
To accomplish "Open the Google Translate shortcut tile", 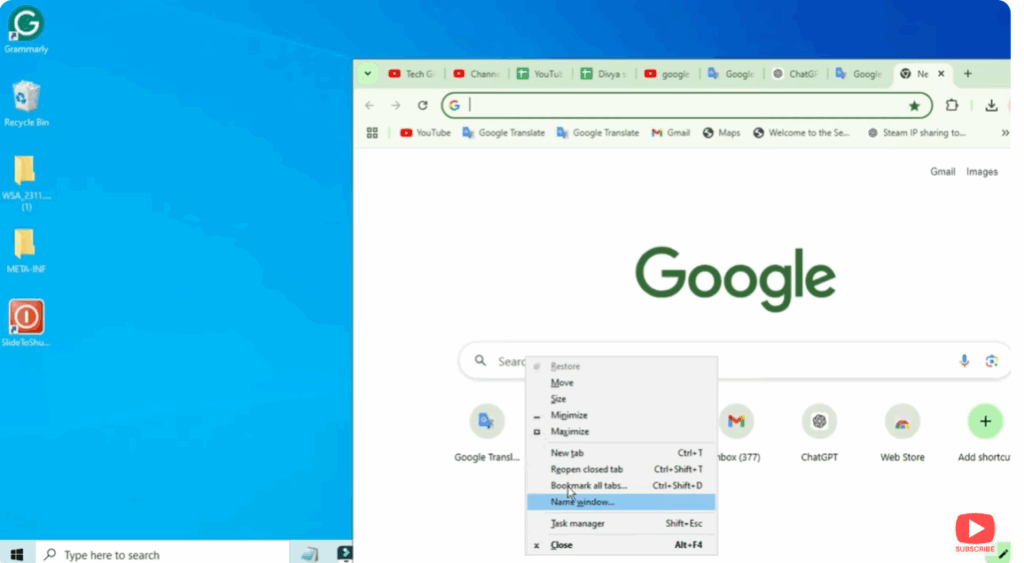I will pyautogui.click(x=487, y=433).
